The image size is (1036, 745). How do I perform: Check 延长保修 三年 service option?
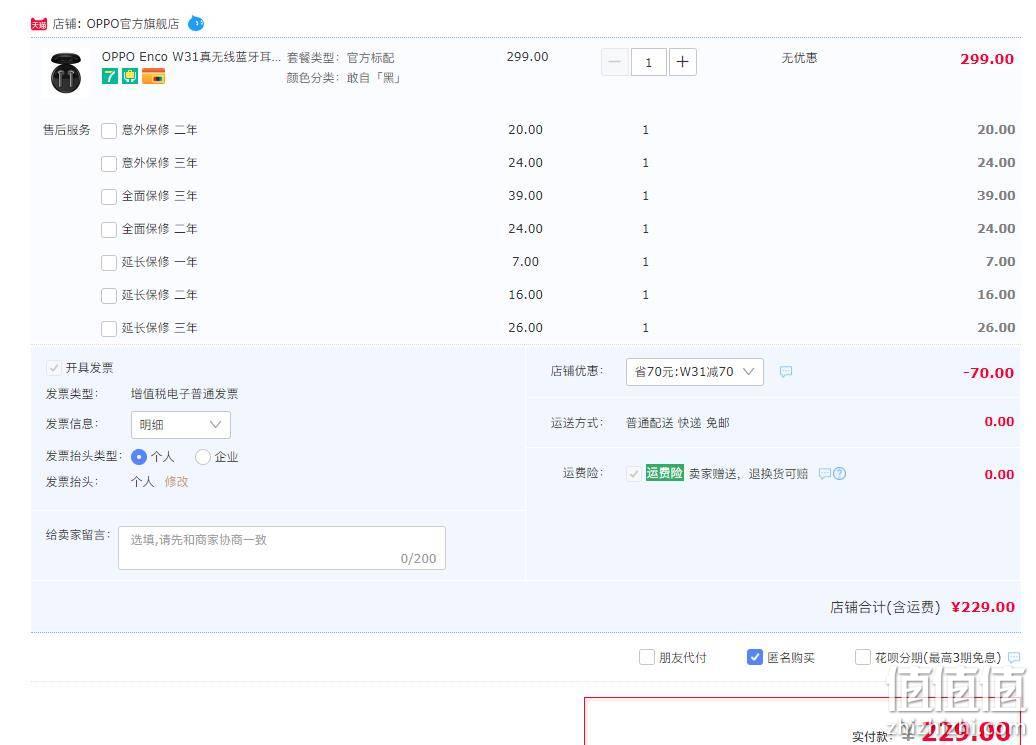109,329
